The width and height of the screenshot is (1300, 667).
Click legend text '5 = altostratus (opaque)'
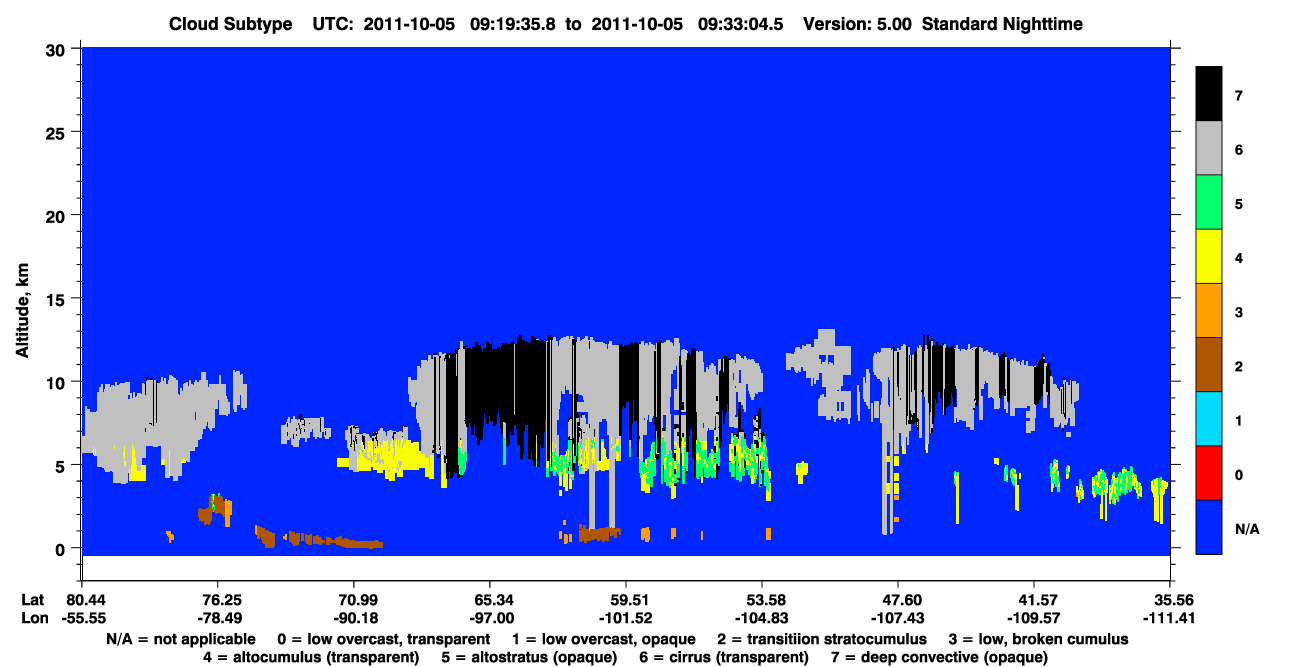click(528, 657)
